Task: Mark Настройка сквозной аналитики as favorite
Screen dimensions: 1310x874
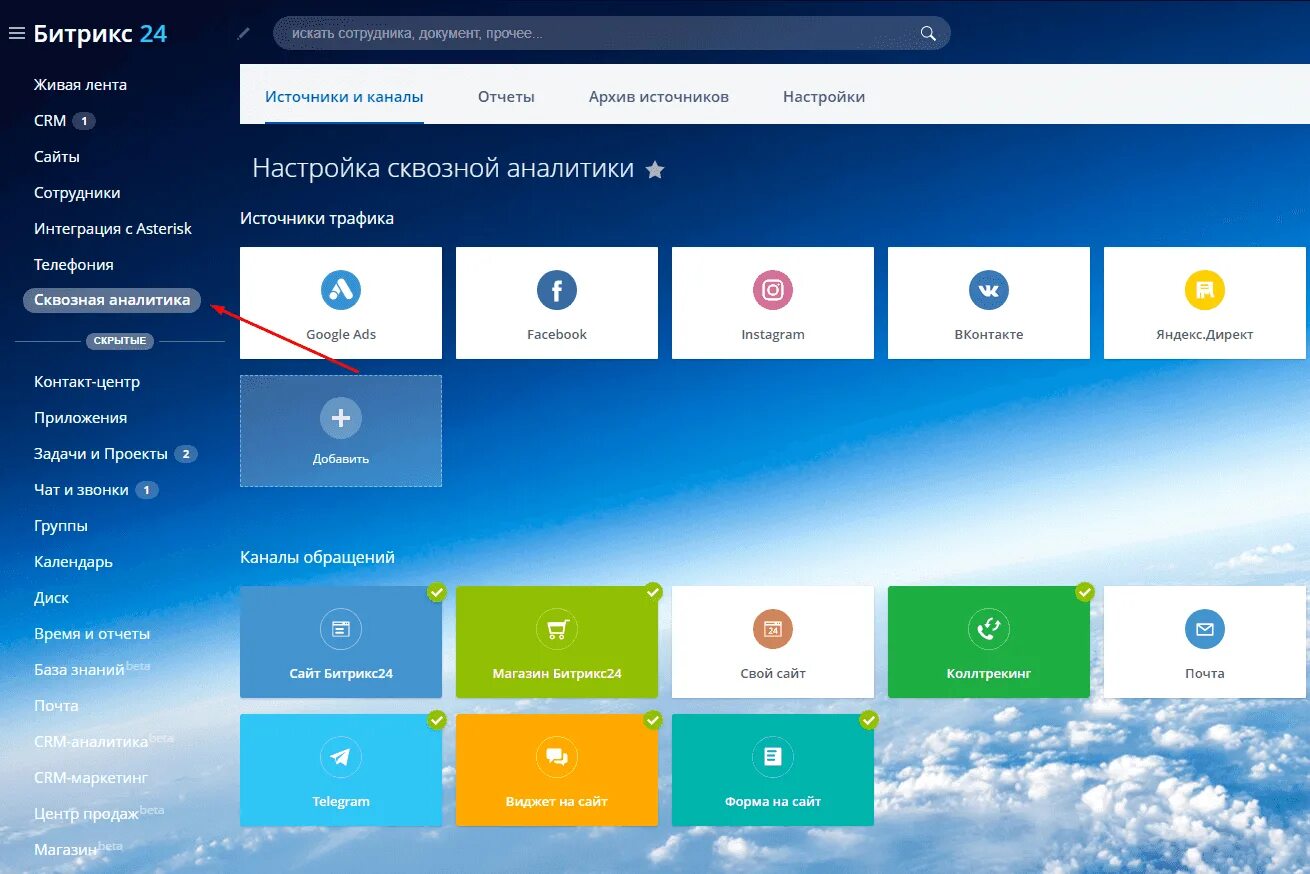Action: click(x=655, y=170)
